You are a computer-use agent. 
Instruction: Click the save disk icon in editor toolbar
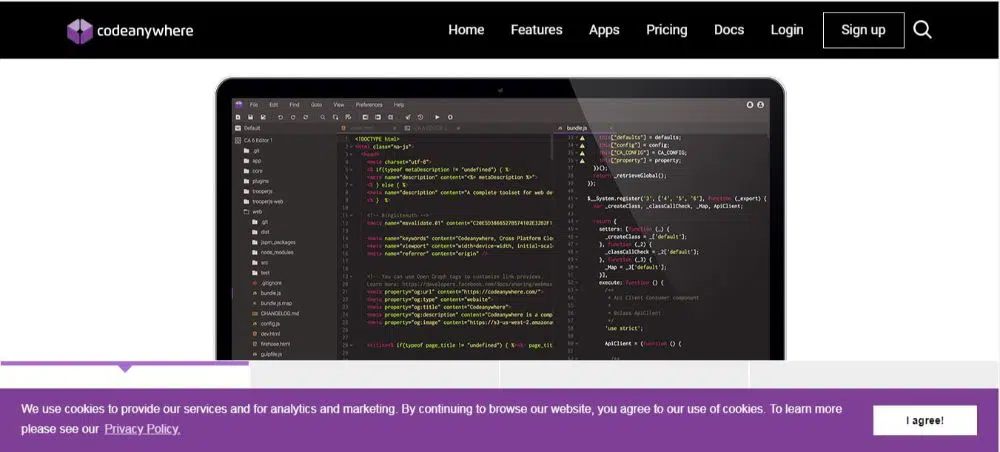(x=250, y=117)
